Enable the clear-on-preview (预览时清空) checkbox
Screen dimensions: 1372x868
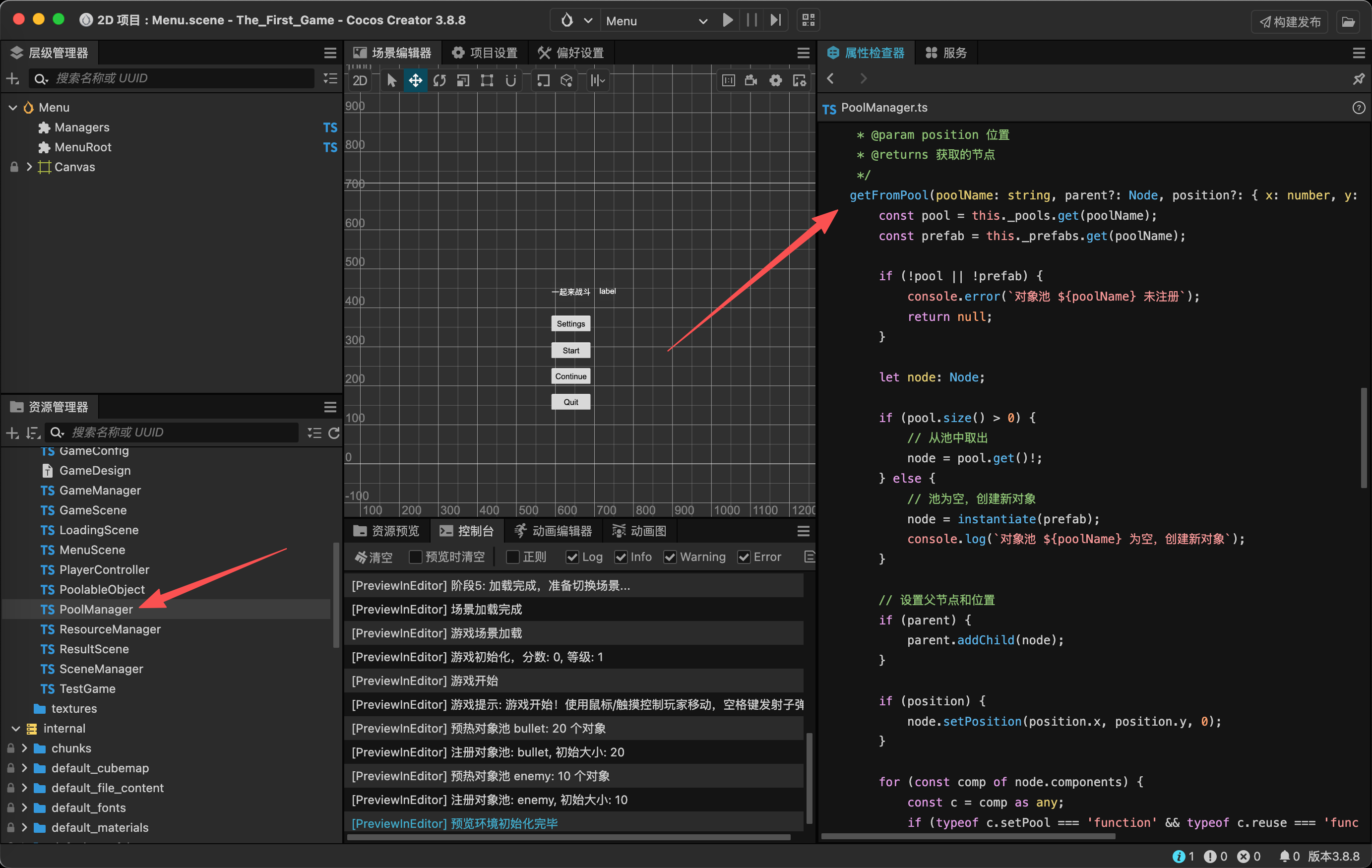[x=415, y=557]
